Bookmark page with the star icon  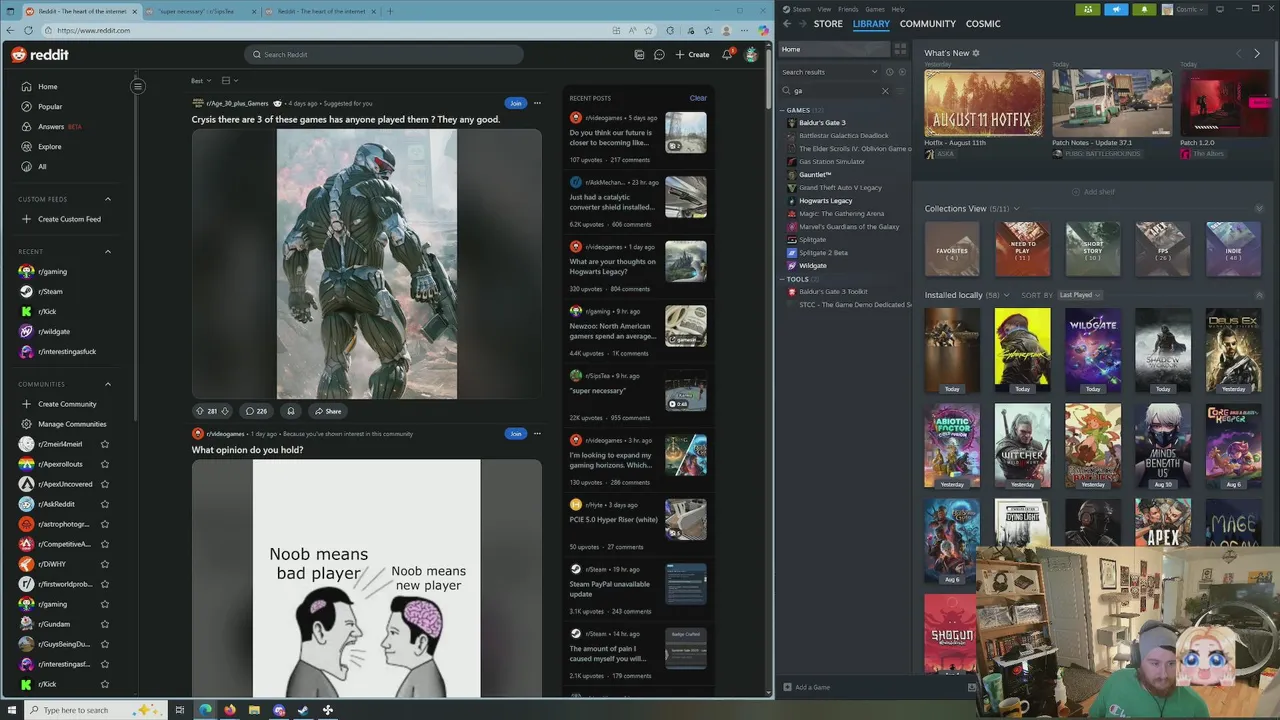(x=648, y=30)
